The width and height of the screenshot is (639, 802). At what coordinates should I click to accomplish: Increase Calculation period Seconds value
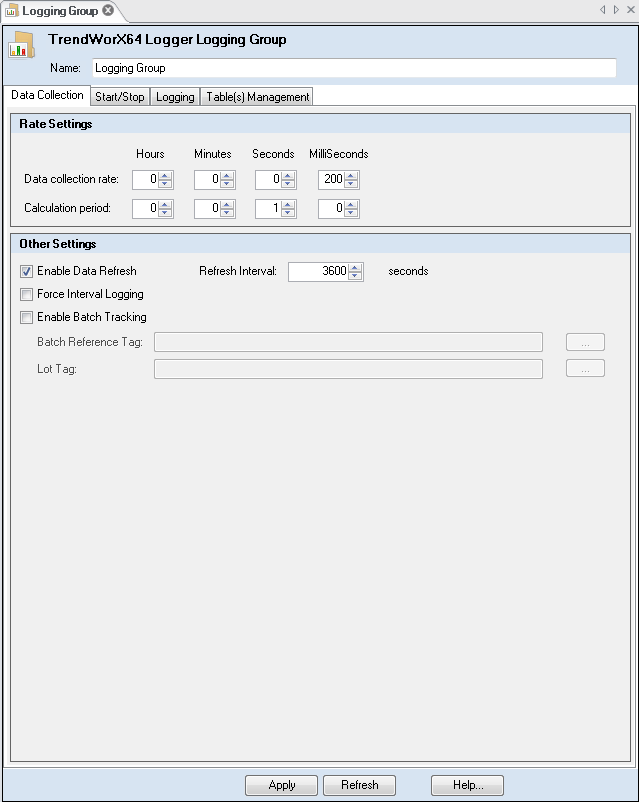289,205
